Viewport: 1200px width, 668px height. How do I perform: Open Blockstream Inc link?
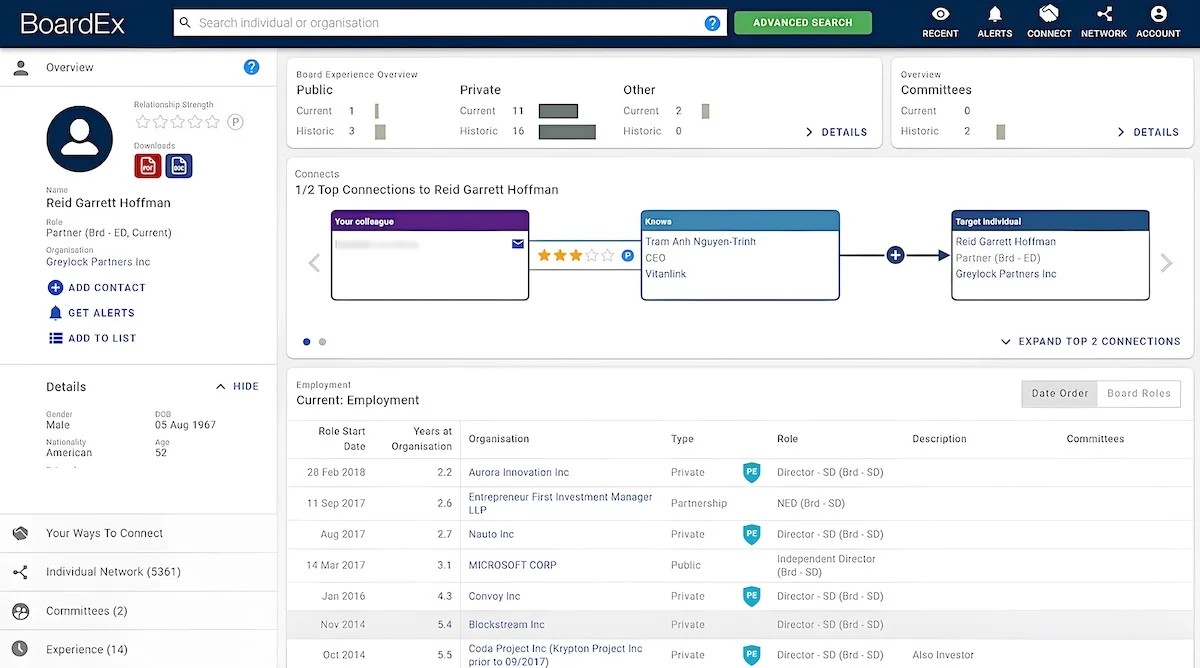point(506,624)
